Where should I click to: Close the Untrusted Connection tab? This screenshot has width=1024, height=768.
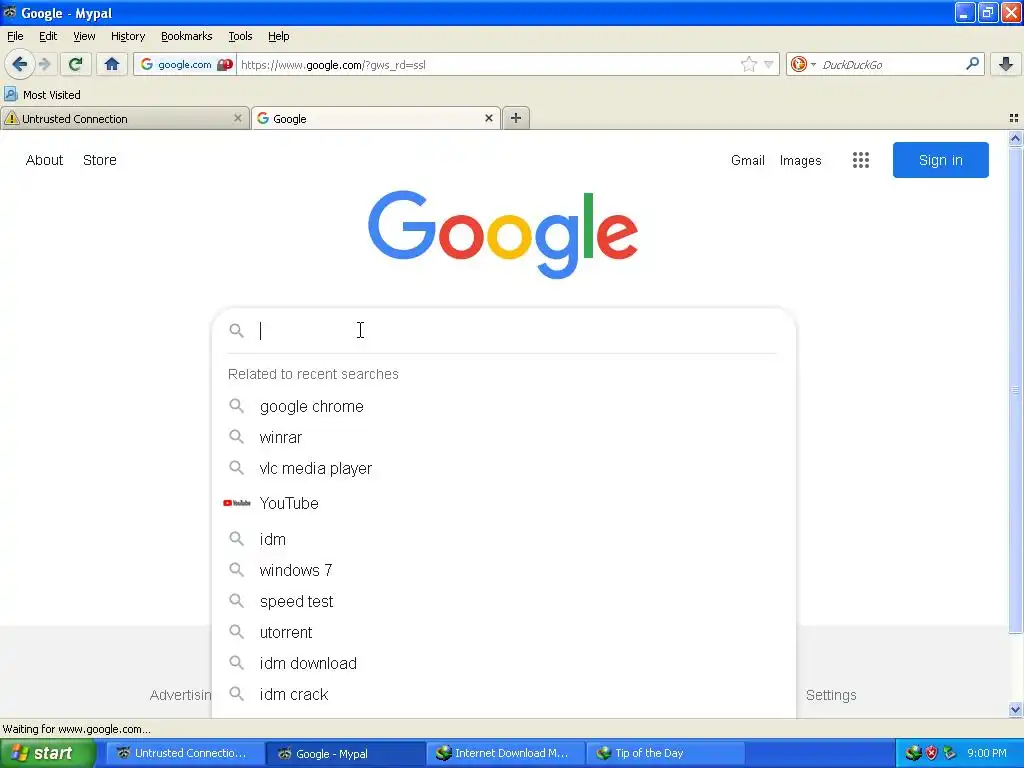point(238,118)
